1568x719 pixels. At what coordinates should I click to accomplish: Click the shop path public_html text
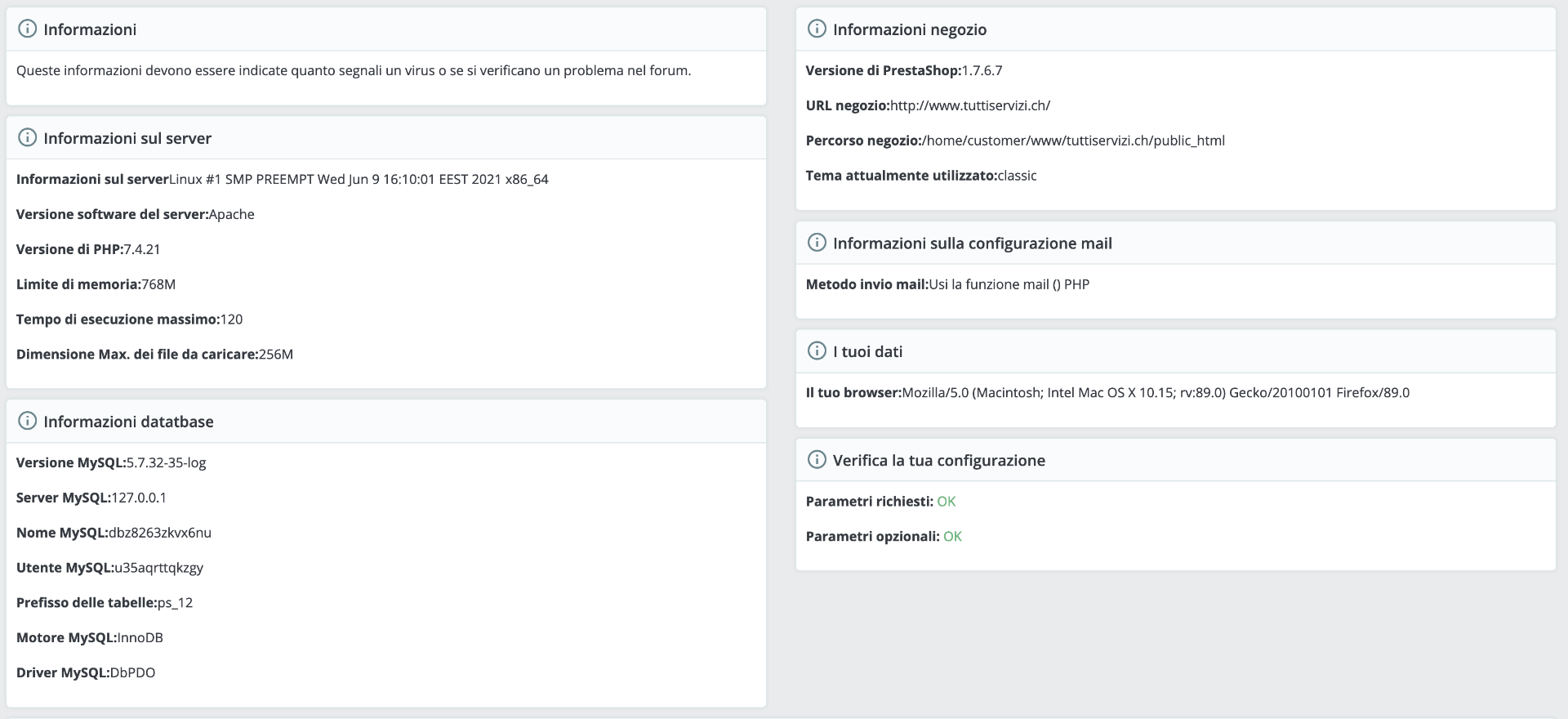[x=1073, y=141]
